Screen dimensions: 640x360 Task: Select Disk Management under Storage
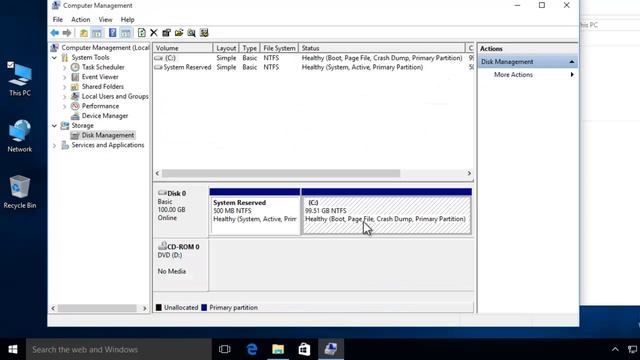click(x=108, y=135)
